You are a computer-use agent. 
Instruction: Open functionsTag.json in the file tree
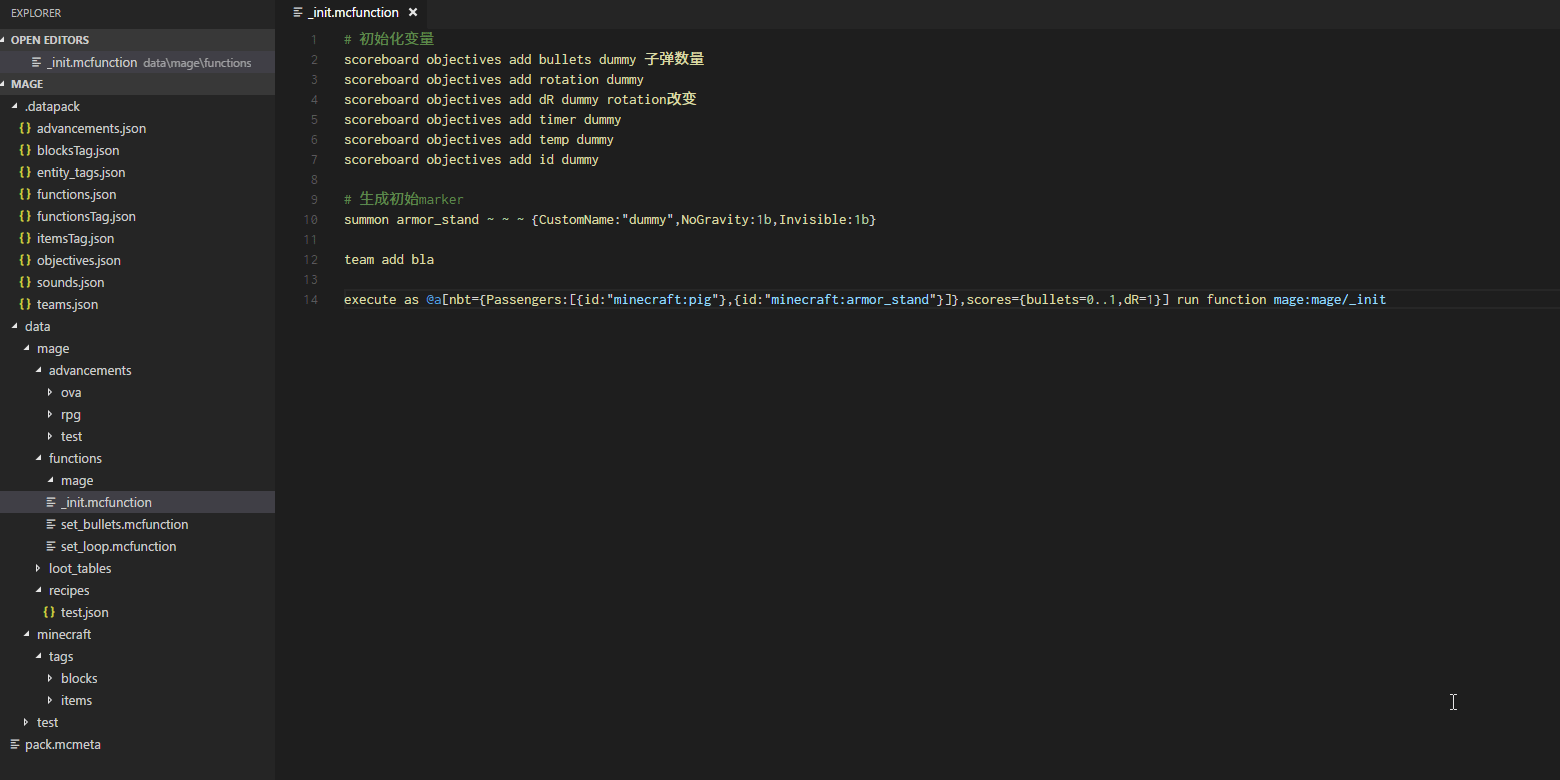click(86, 217)
